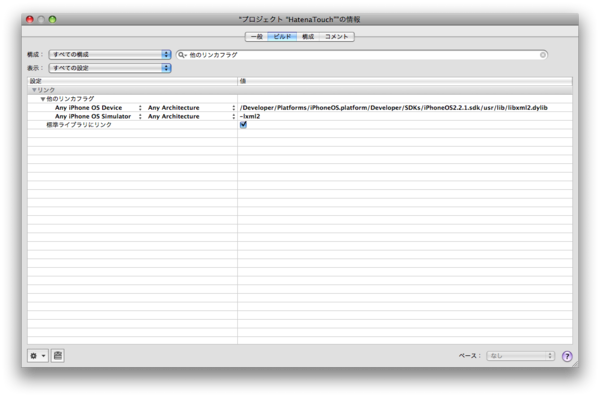
Task: Click the 設定 column header
Action: [132, 81]
